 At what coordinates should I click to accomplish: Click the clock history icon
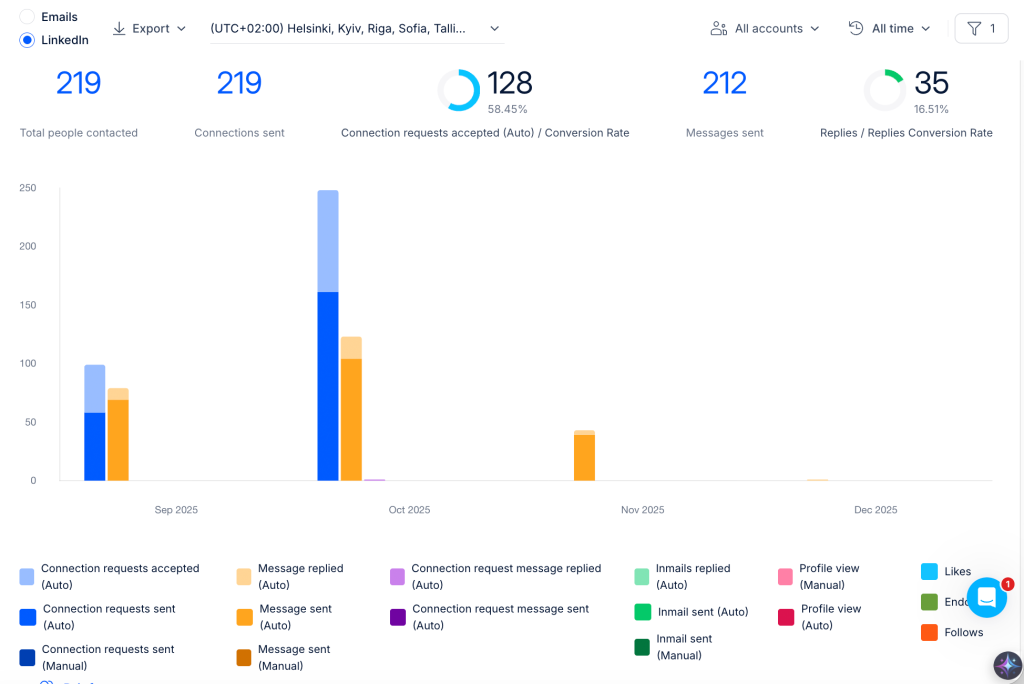pyautogui.click(x=856, y=28)
